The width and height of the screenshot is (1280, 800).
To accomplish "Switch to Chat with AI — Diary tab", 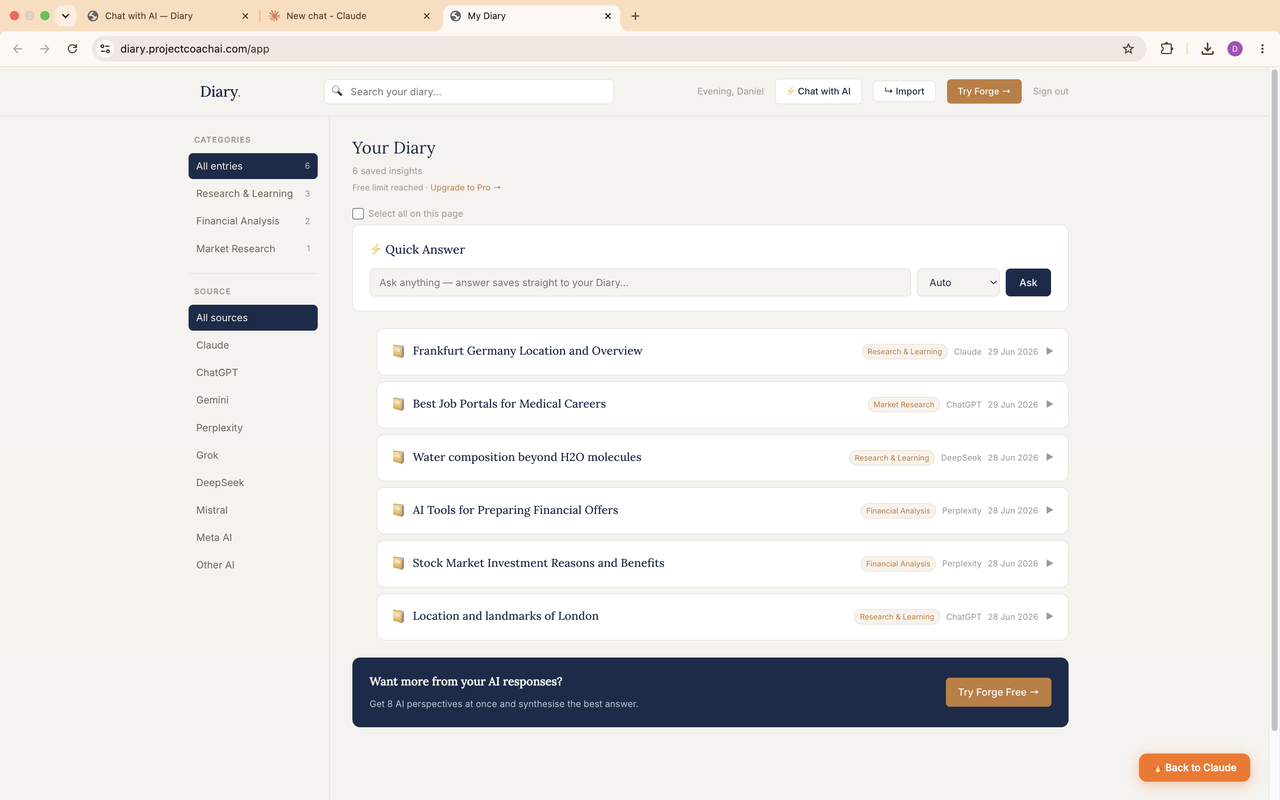I will (x=168, y=16).
